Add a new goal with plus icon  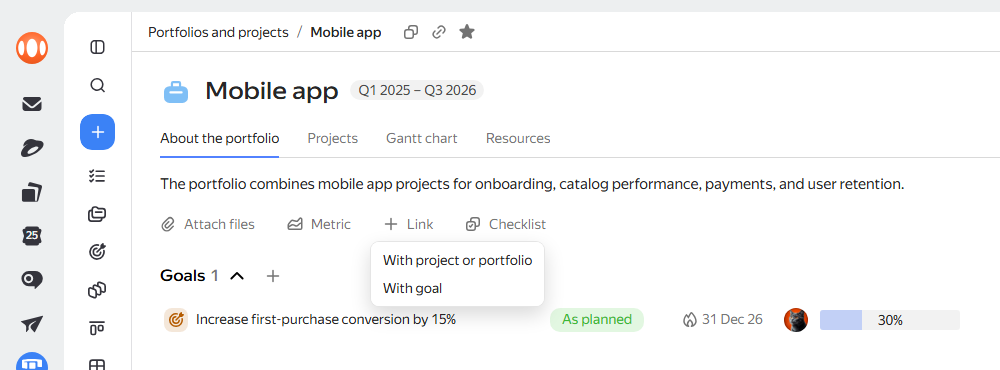click(273, 276)
